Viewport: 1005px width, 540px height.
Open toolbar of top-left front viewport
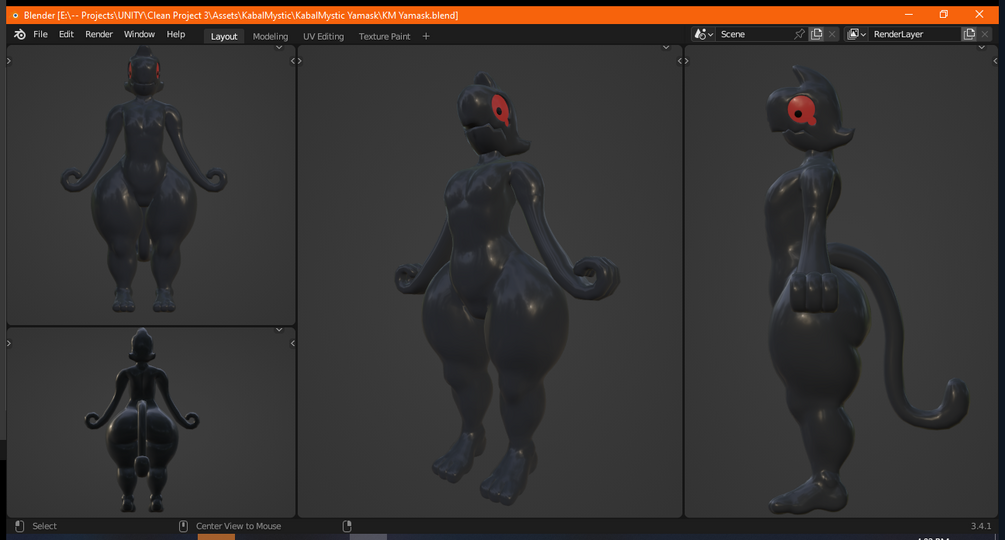pos(9,61)
